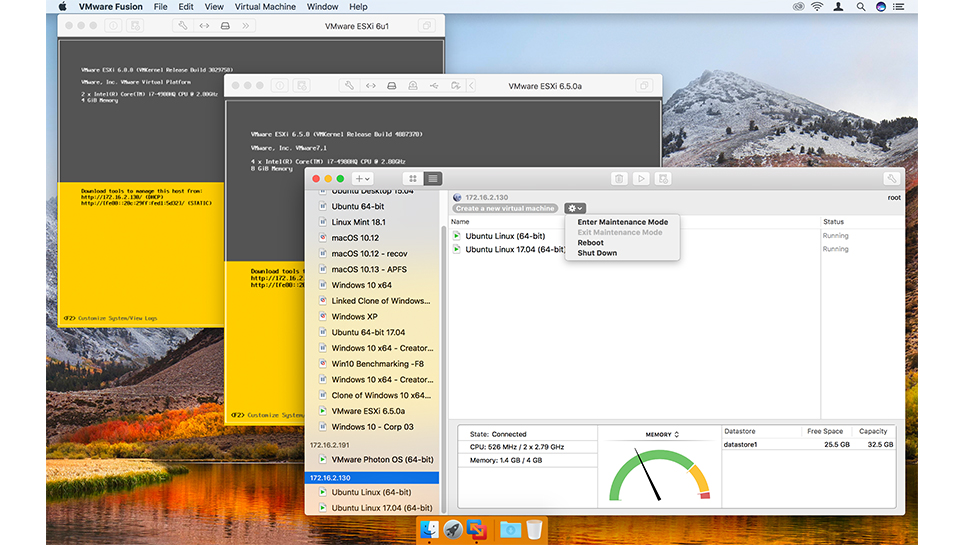Screen dimensions: 965x545
Task: Click the play button in Library toolbar
Action: pyautogui.click(x=641, y=178)
